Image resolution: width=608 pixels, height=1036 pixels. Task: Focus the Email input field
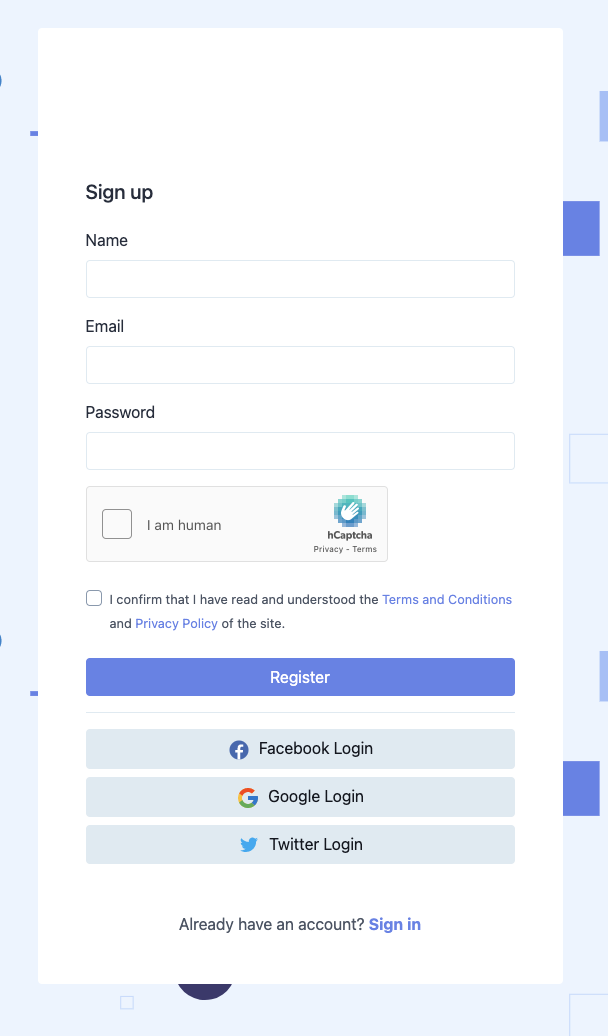pos(300,365)
